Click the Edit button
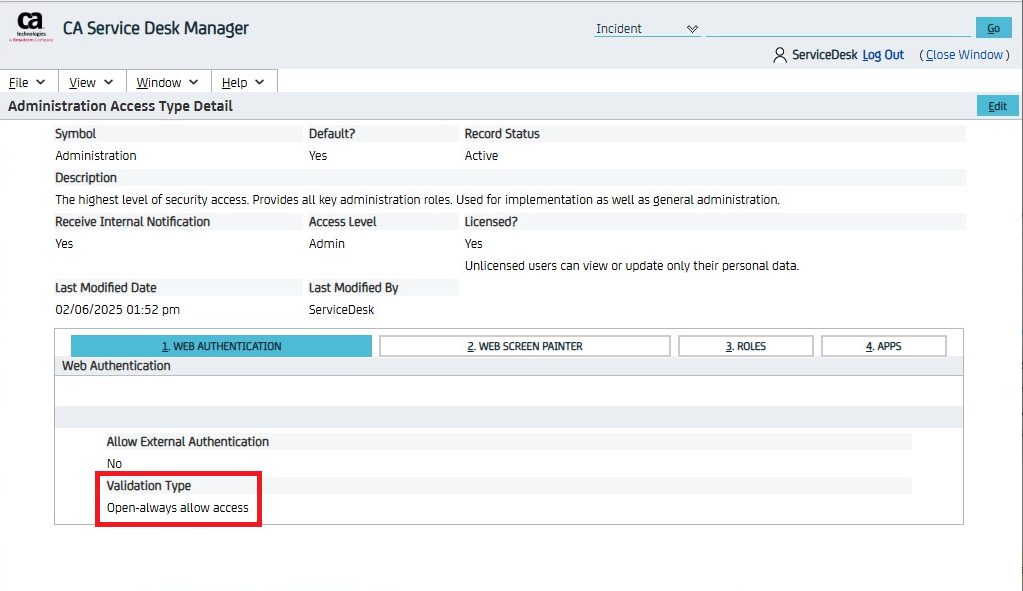The width and height of the screenshot is (1023, 591). pyautogui.click(x=997, y=106)
